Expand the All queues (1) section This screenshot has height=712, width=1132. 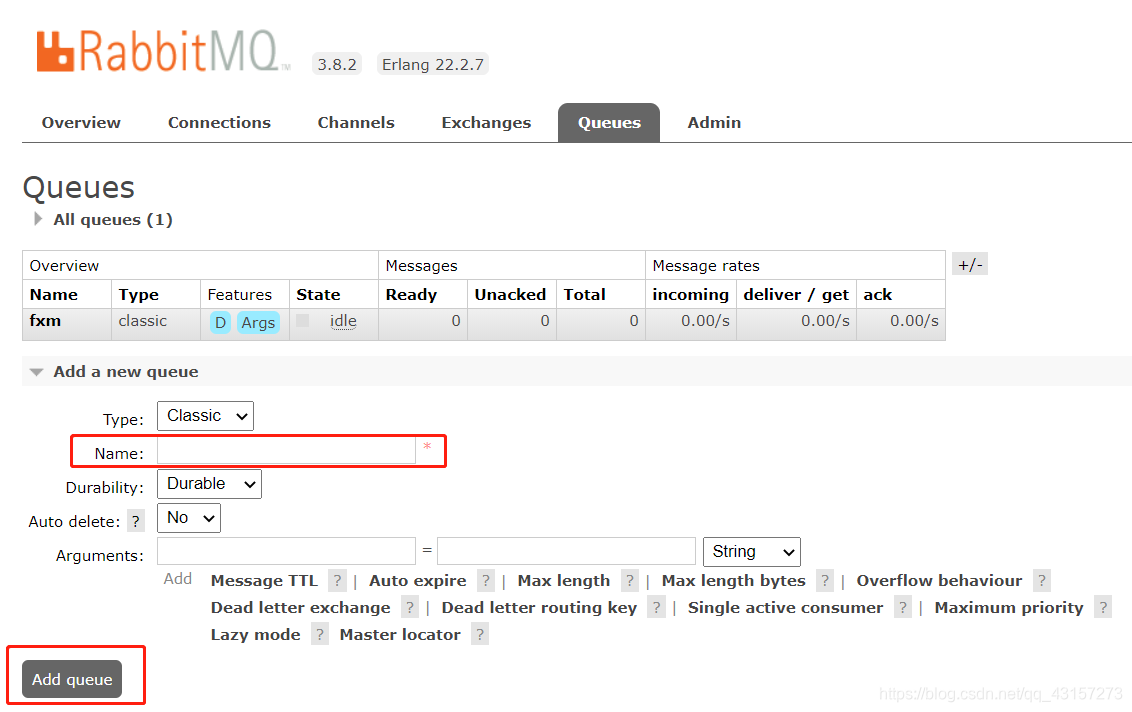coord(104,220)
